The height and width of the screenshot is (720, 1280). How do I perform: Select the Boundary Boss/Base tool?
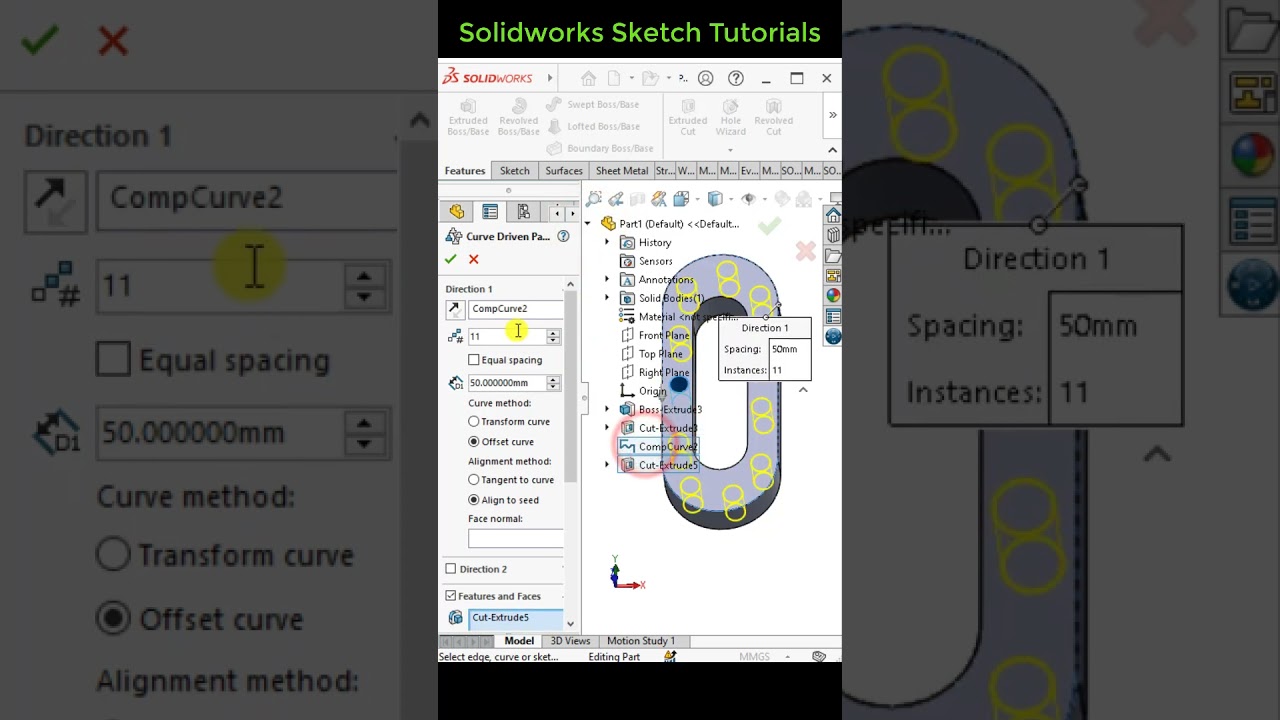599,148
